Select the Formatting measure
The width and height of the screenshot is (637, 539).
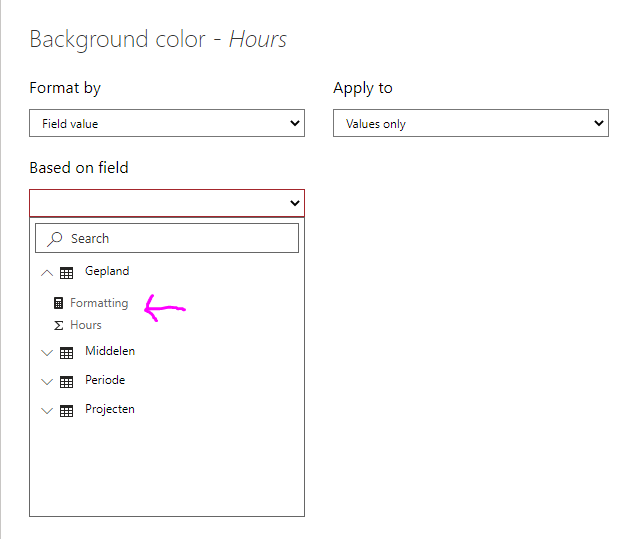point(99,303)
